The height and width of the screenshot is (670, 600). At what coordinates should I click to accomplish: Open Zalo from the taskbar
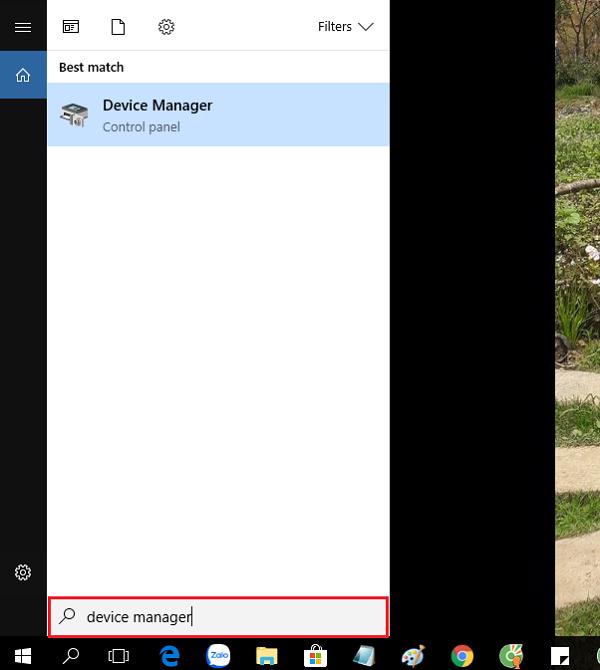click(218, 656)
